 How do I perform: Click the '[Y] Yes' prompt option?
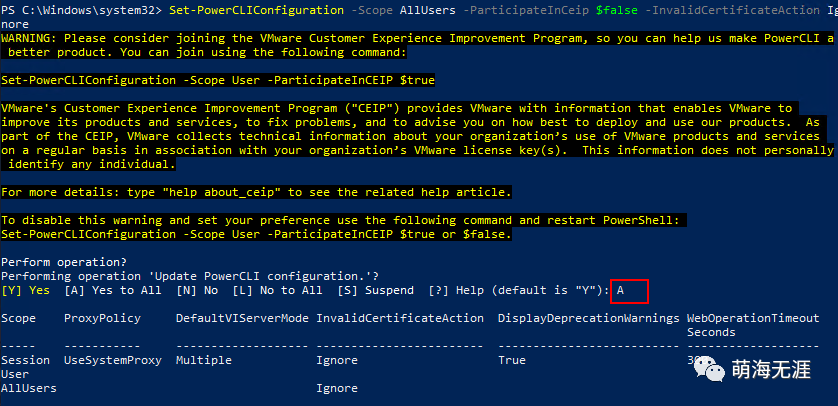pyautogui.click(x=25, y=290)
